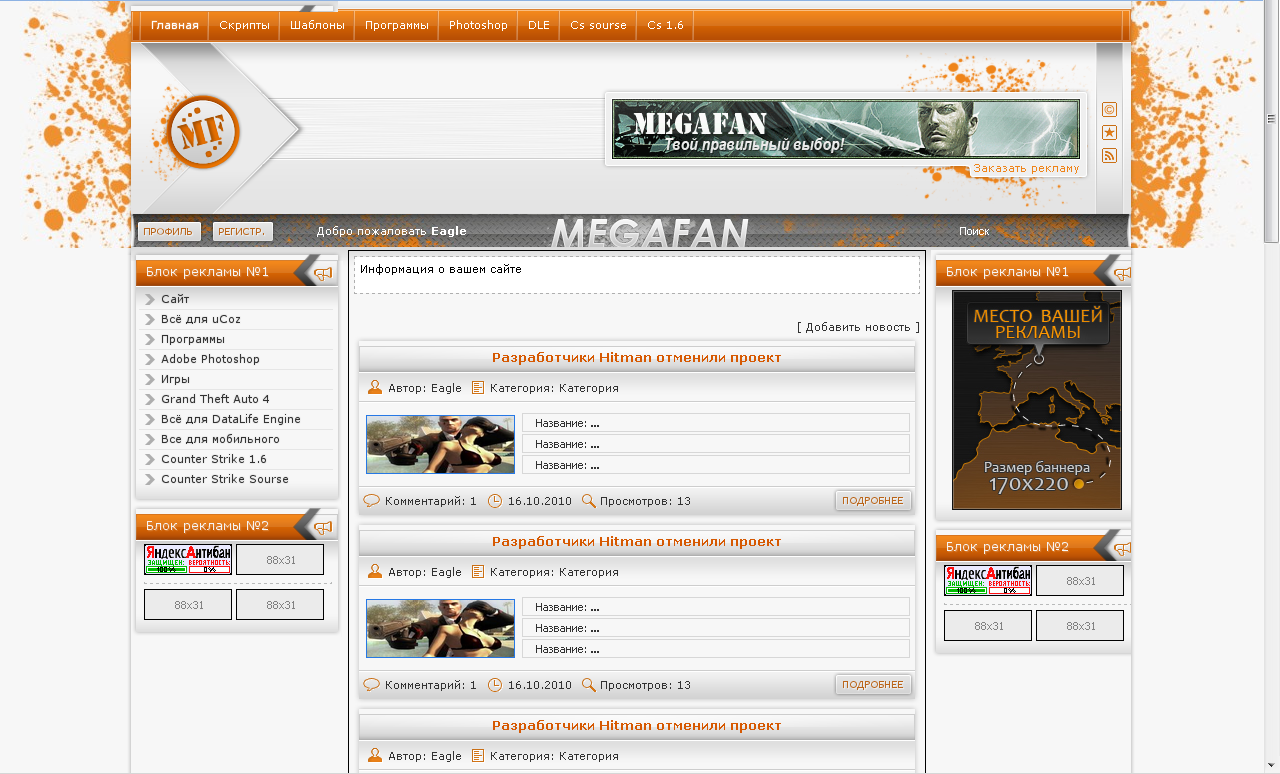Click Yandex Antiban badge in right sidebar

point(988,580)
